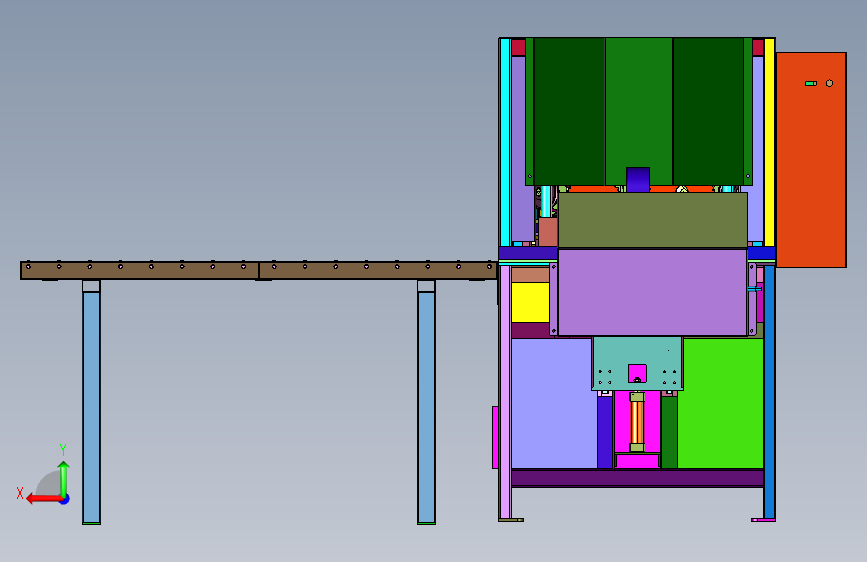
Task: Select the right brown conveyor rail segment
Action: click(378, 270)
